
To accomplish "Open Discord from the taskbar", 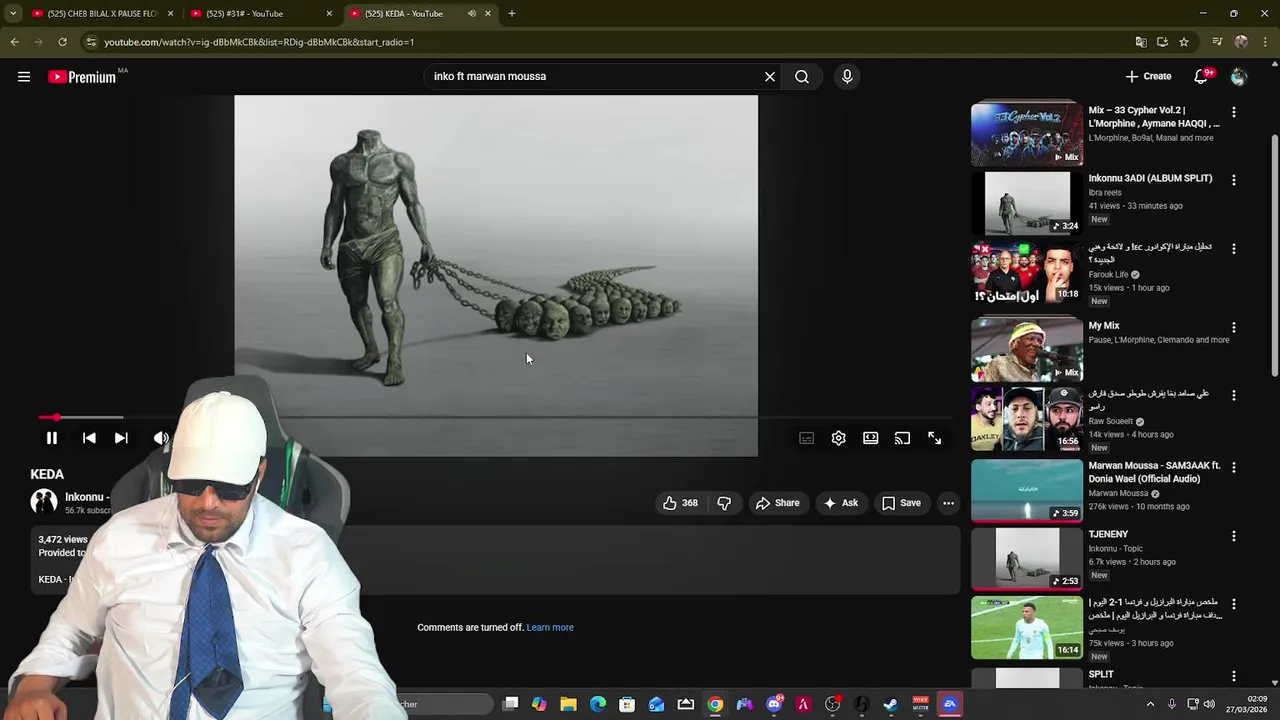I will click(774, 705).
